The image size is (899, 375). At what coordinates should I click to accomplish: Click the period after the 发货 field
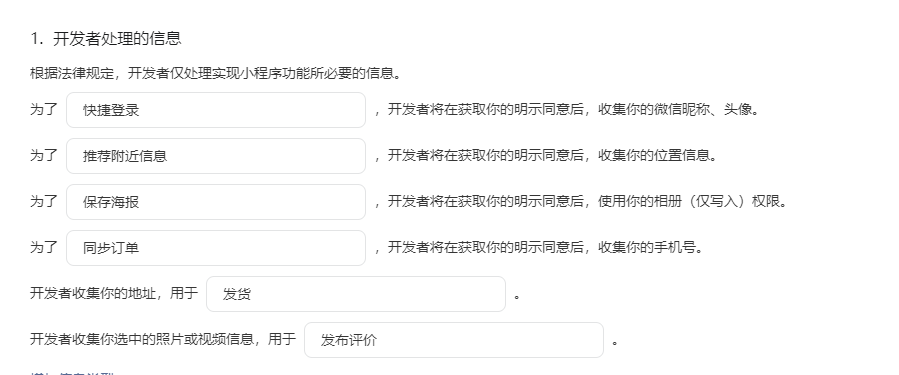coord(518,296)
